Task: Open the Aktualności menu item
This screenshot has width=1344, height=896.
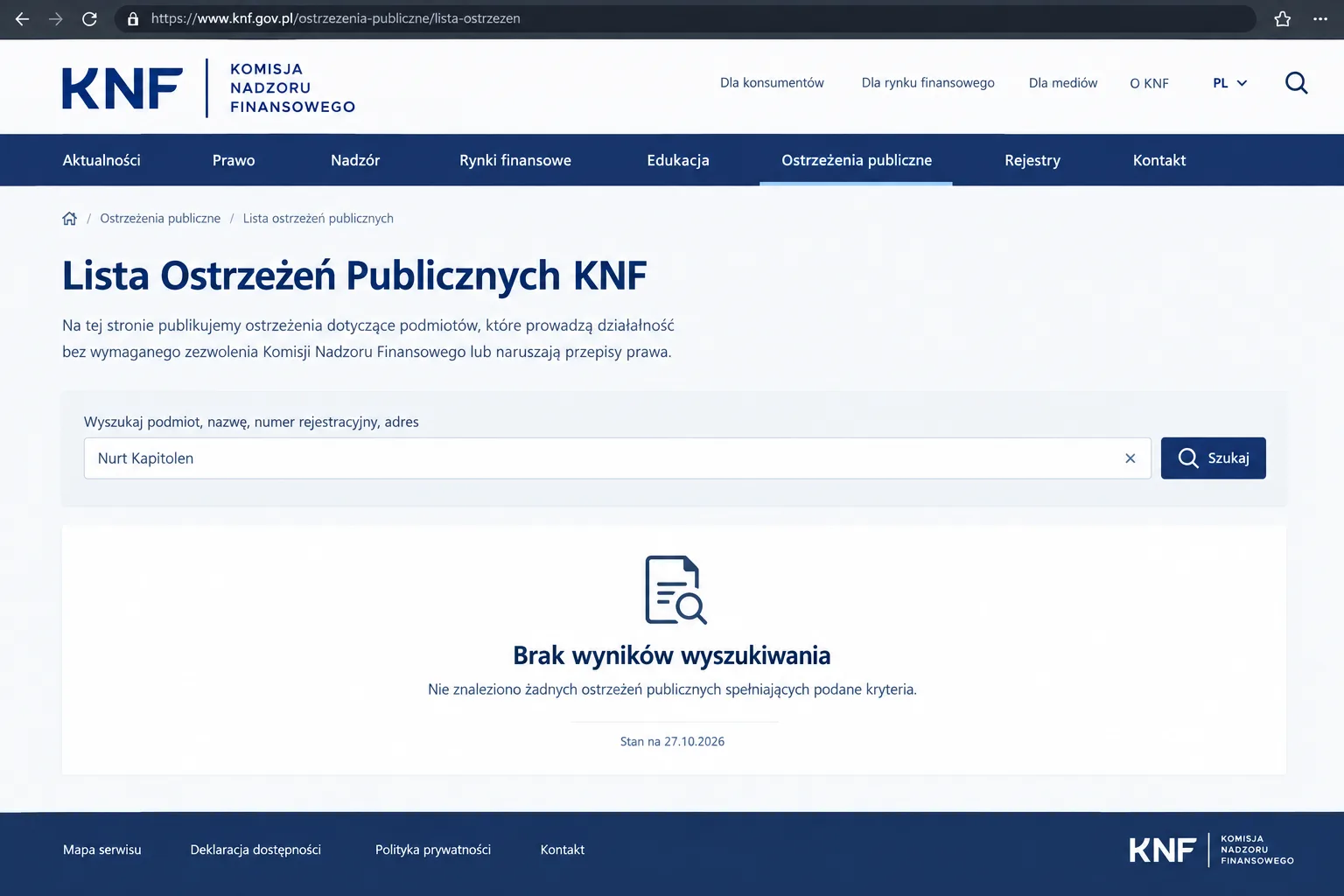Action: tap(101, 160)
